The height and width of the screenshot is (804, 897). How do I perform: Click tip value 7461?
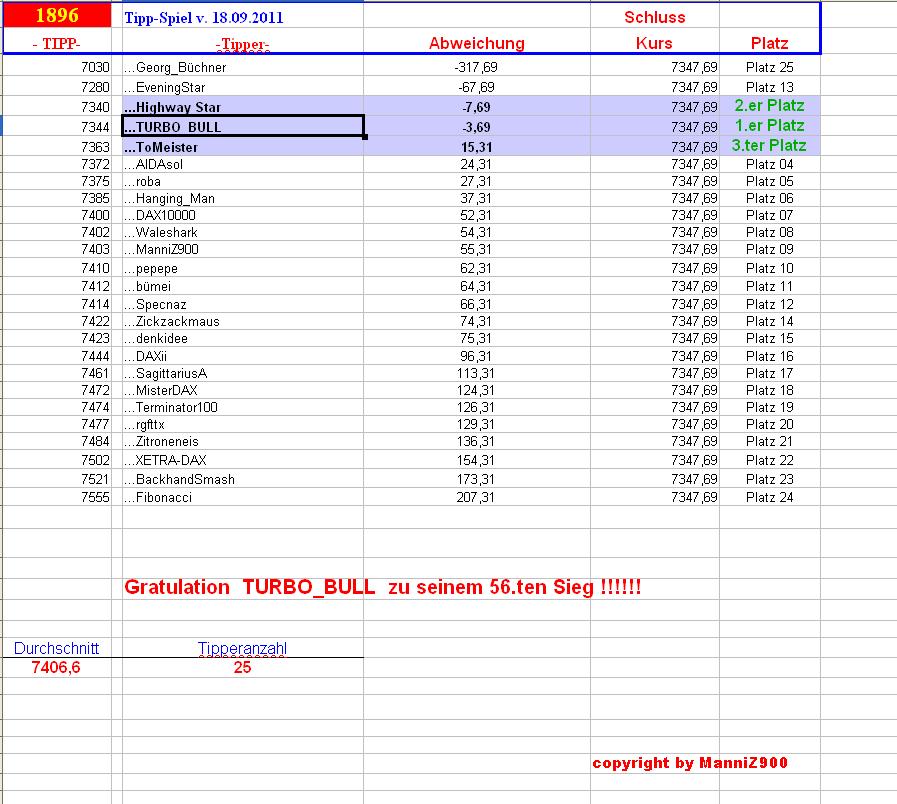pos(95,374)
